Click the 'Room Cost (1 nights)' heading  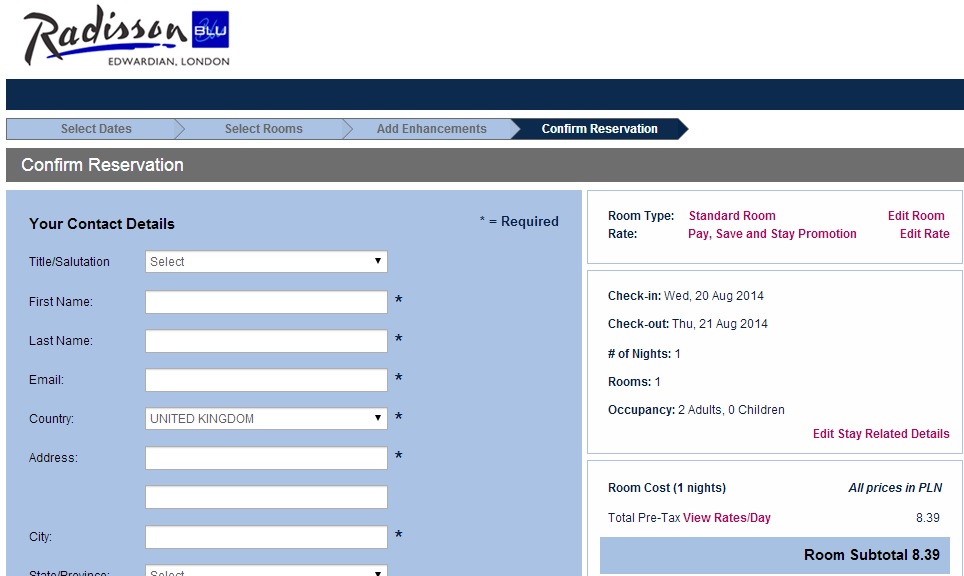666,487
